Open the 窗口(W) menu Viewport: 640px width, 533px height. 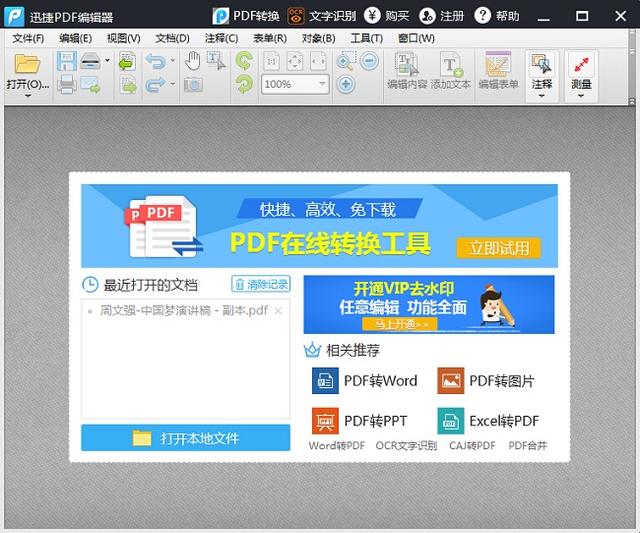(416, 38)
